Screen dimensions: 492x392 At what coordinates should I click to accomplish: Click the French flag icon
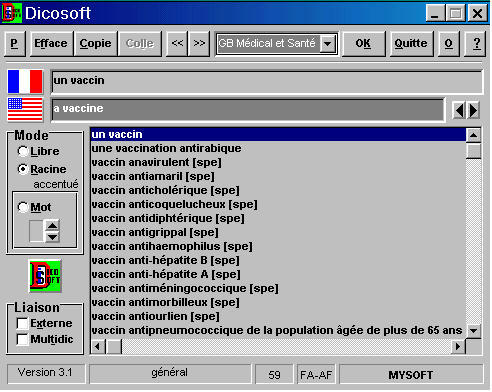[25, 81]
